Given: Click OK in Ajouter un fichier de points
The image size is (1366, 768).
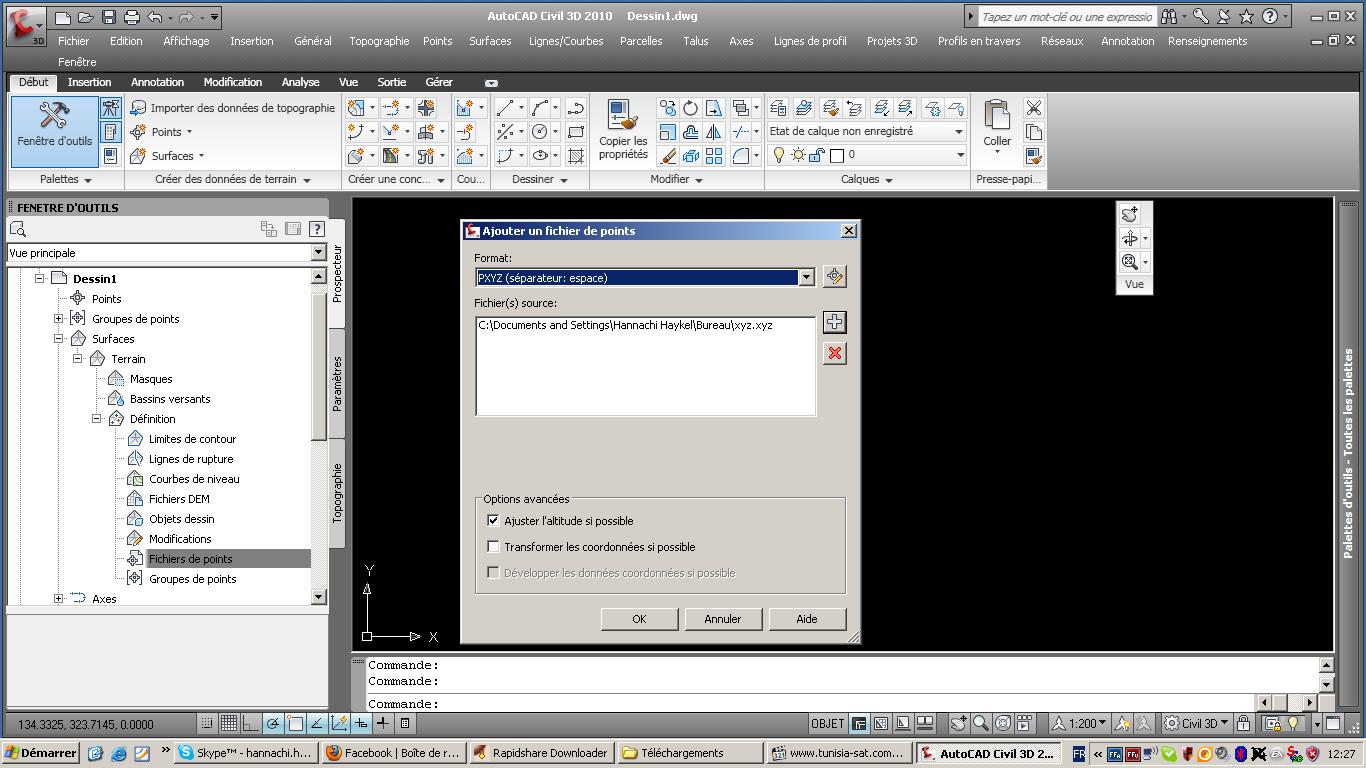Looking at the screenshot, I should point(639,619).
